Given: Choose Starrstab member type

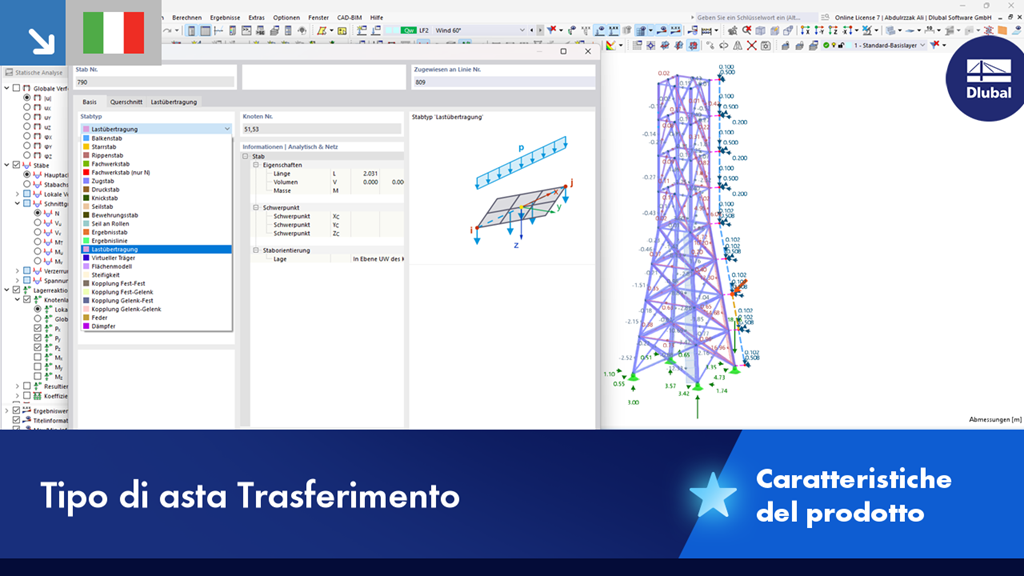Looking at the screenshot, I should 156,147.
